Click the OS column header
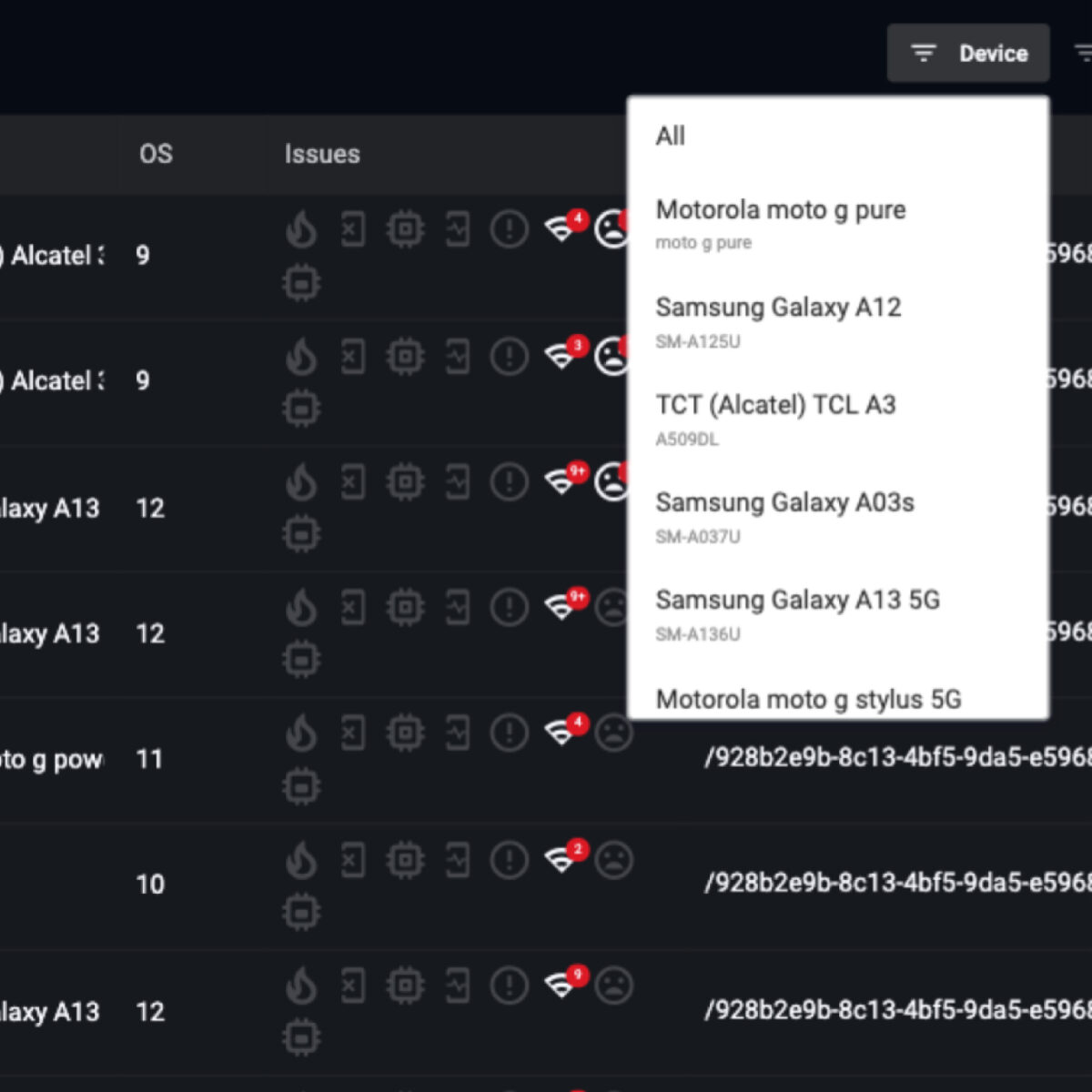 click(155, 154)
